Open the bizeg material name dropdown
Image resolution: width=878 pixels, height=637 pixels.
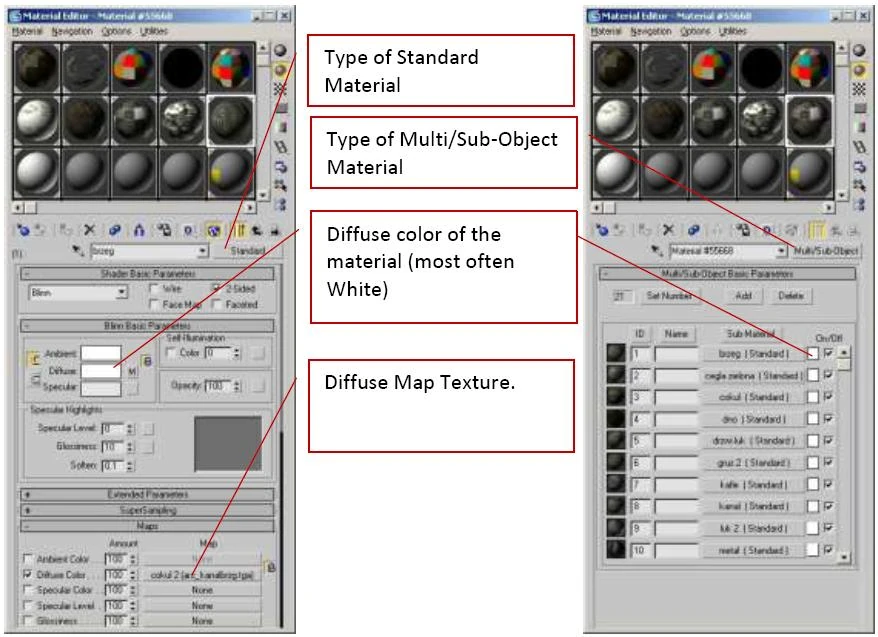click(203, 251)
